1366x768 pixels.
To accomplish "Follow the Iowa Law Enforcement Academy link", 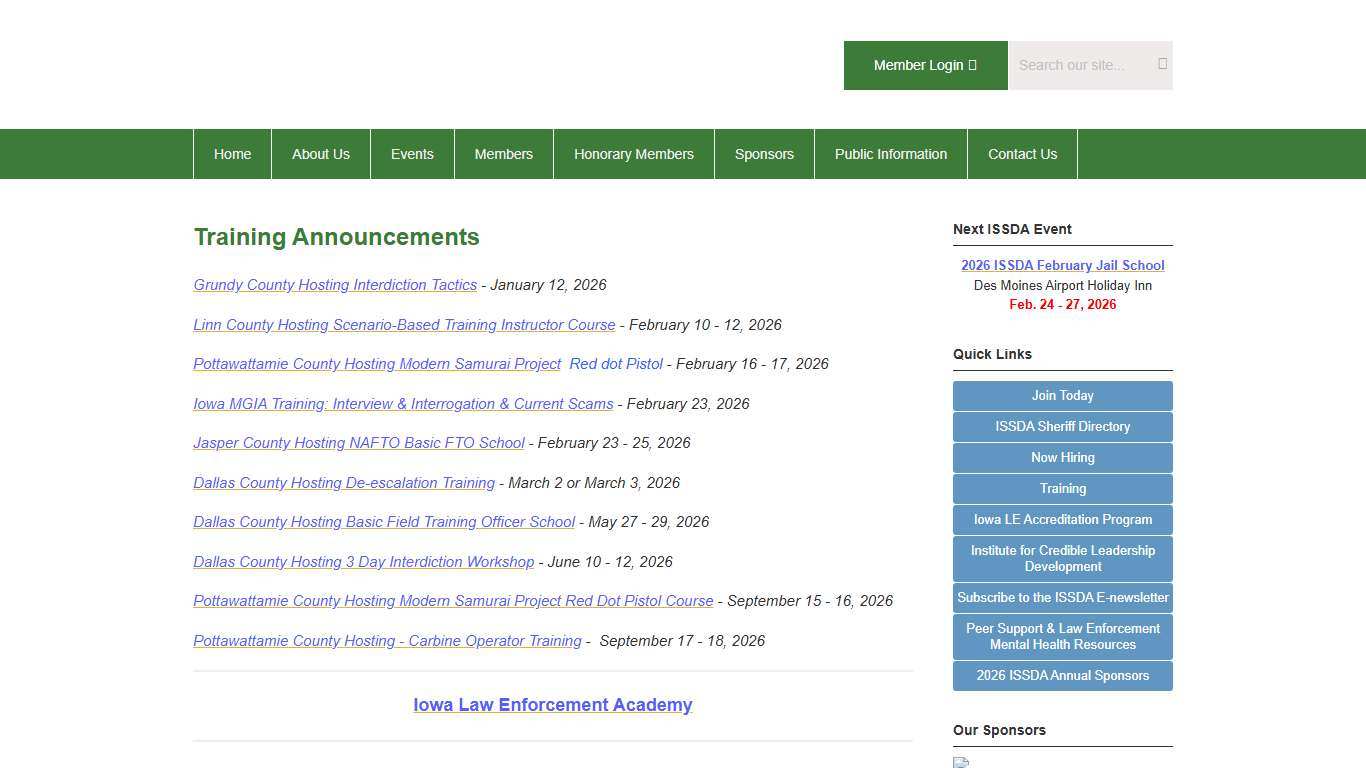I will [552, 705].
